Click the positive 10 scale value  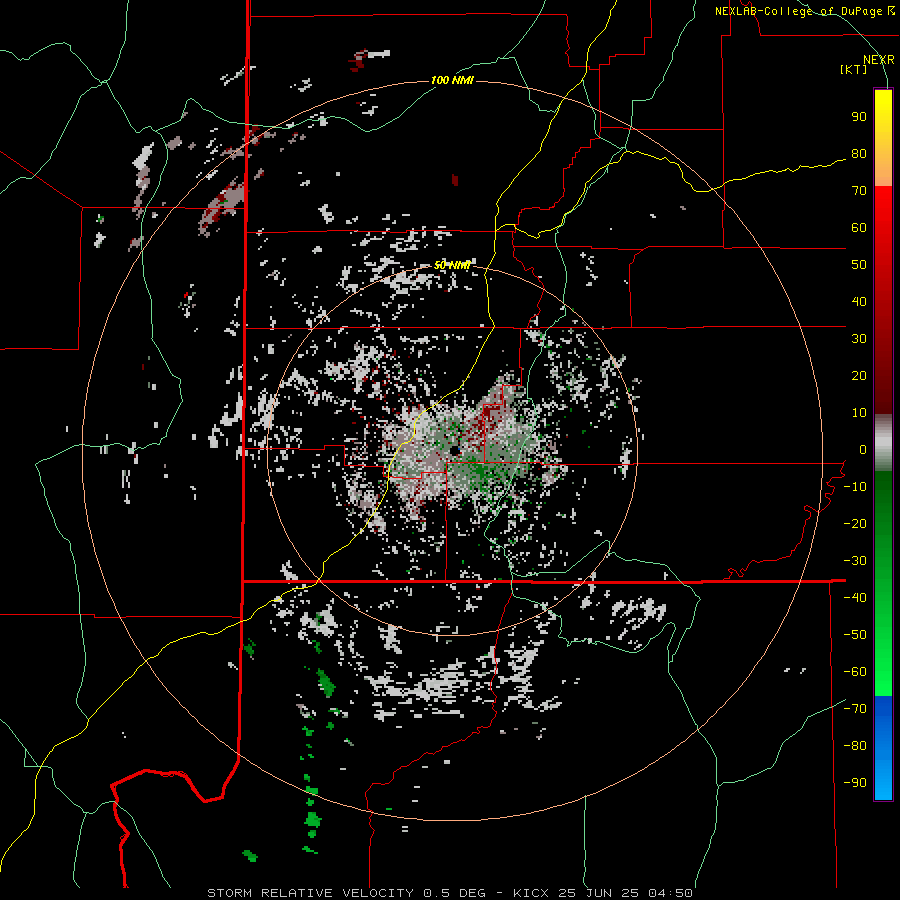tap(859, 413)
